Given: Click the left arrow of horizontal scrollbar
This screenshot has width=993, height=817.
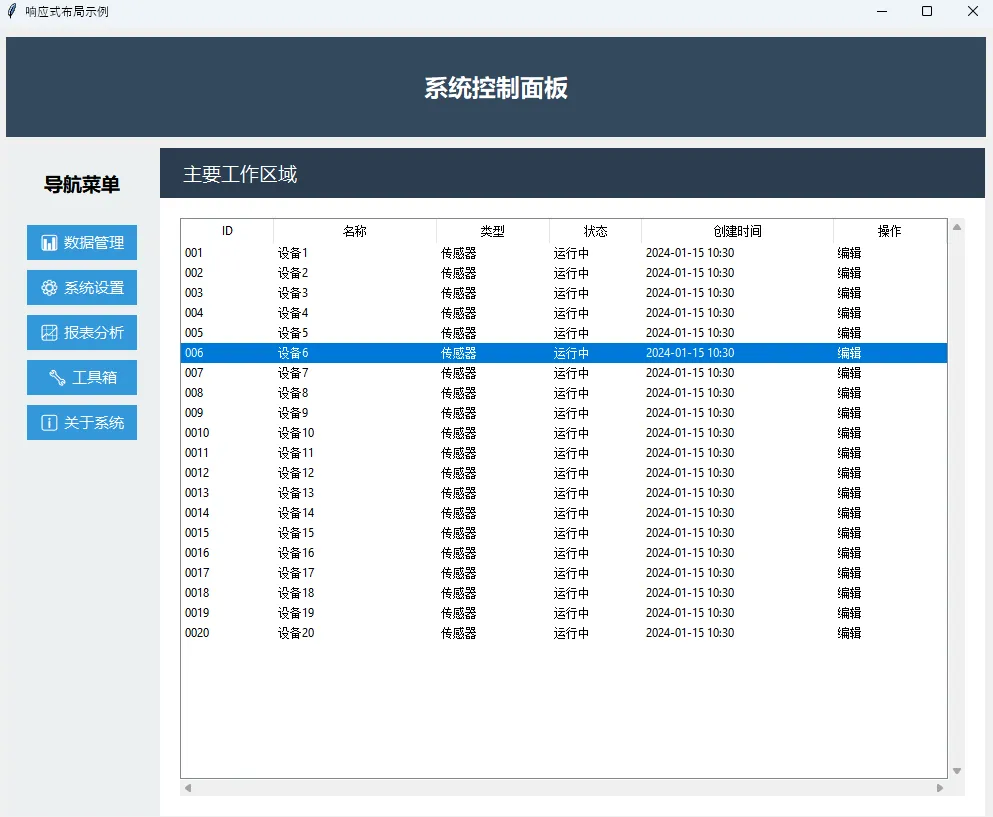Looking at the screenshot, I should (x=188, y=788).
